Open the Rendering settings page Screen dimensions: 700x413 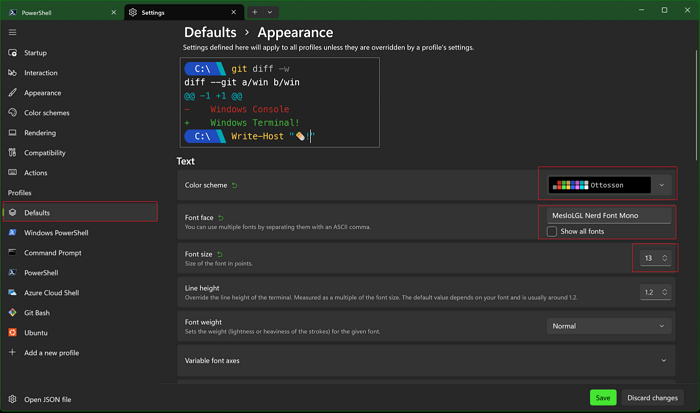(x=80, y=133)
